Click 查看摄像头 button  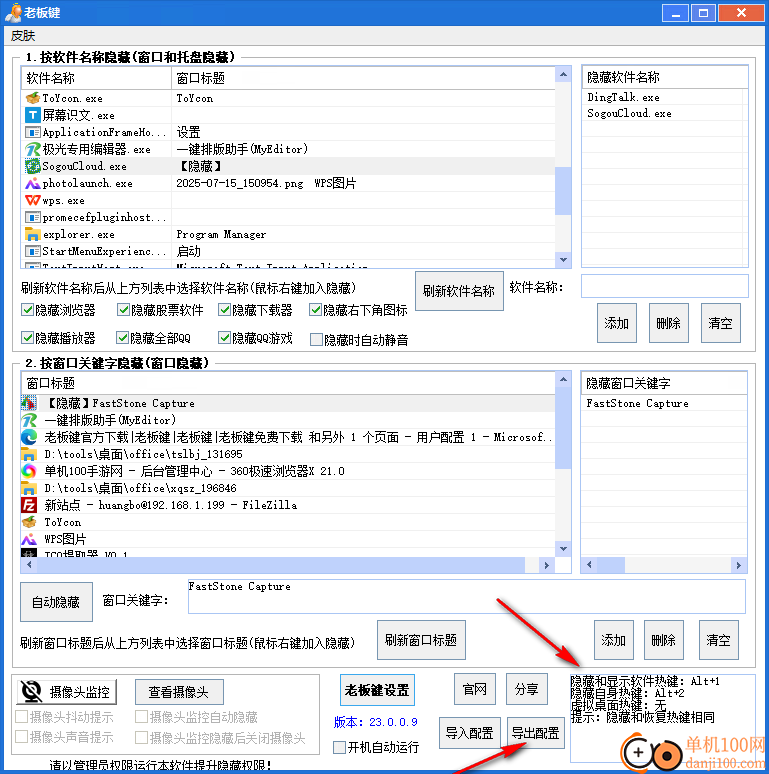point(179,692)
